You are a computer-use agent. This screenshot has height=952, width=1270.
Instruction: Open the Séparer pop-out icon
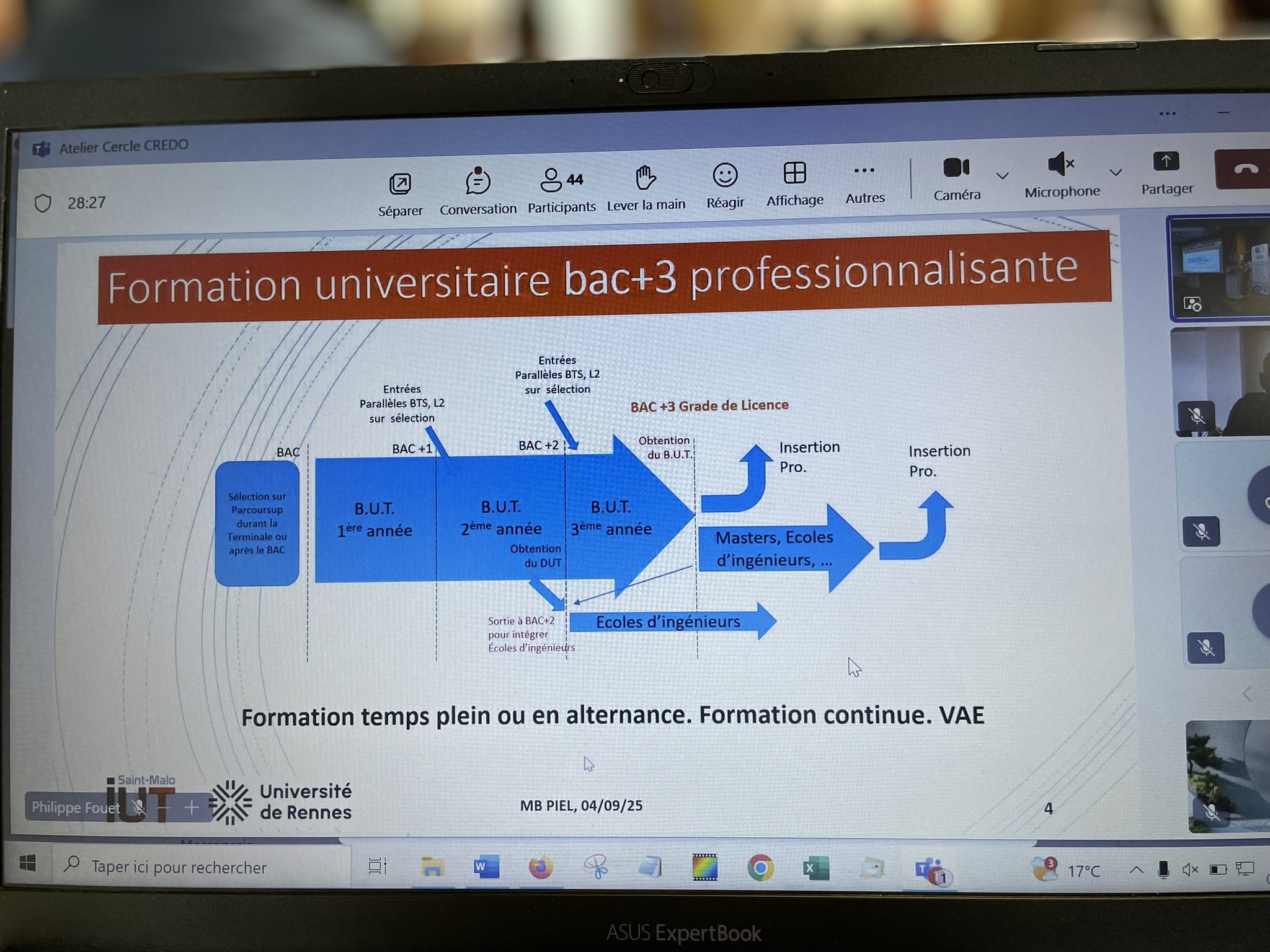400,185
